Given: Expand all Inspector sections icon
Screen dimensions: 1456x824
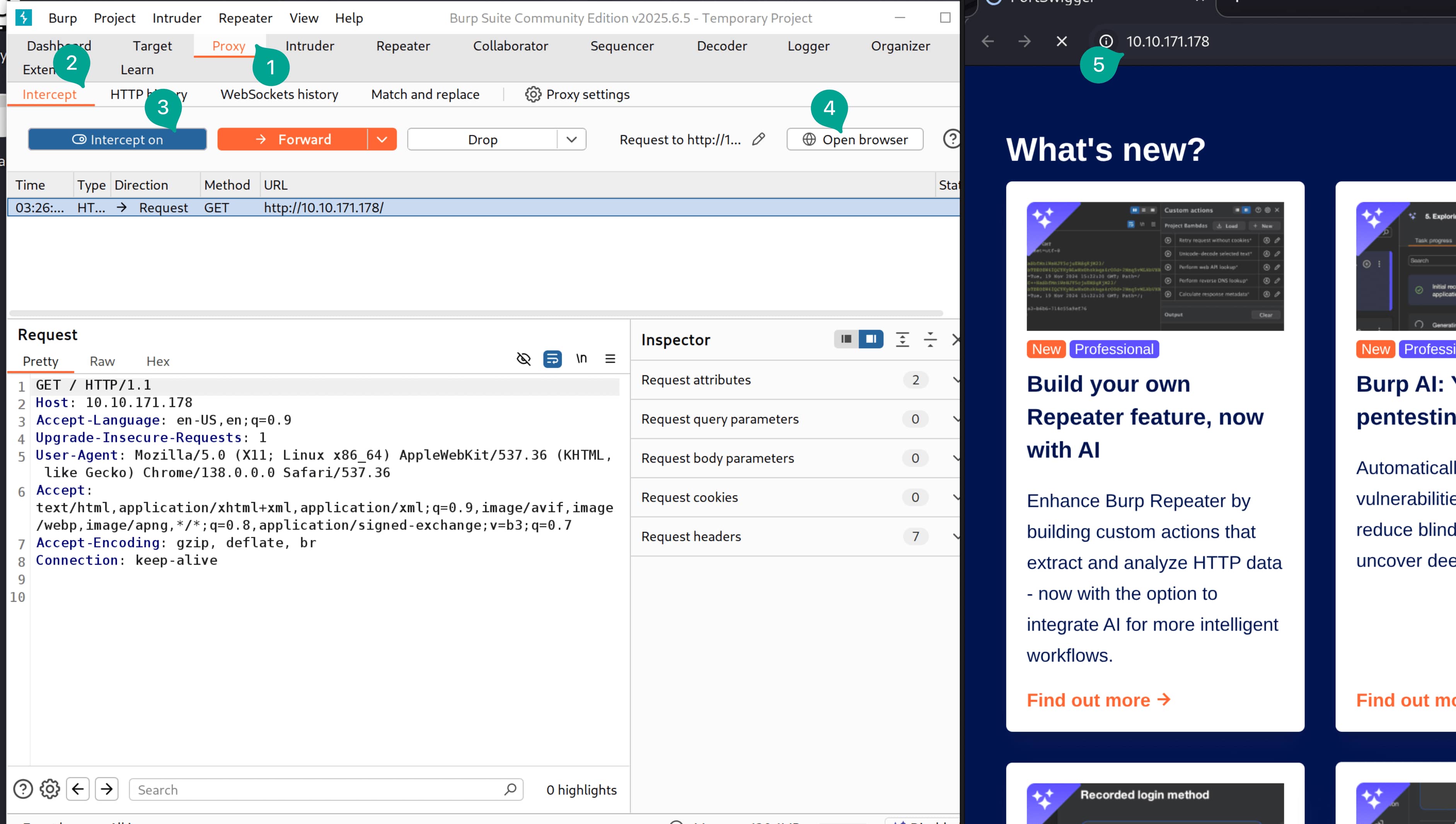Looking at the screenshot, I should [x=902, y=340].
